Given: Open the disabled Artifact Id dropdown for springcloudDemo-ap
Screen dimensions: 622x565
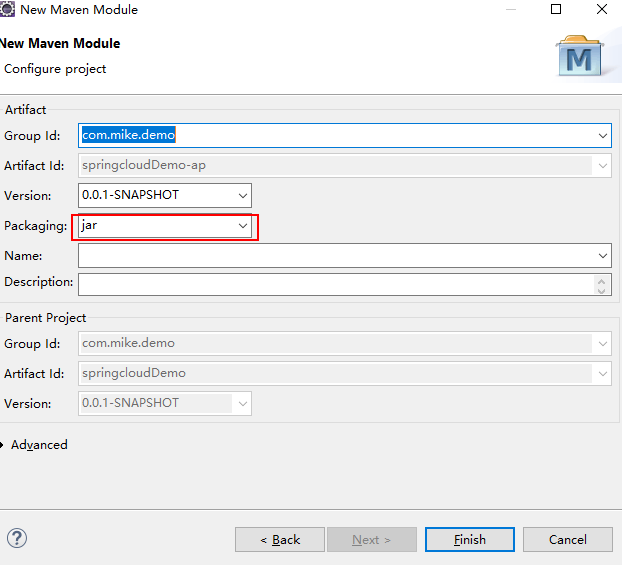Looking at the screenshot, I should pos(603,165).
